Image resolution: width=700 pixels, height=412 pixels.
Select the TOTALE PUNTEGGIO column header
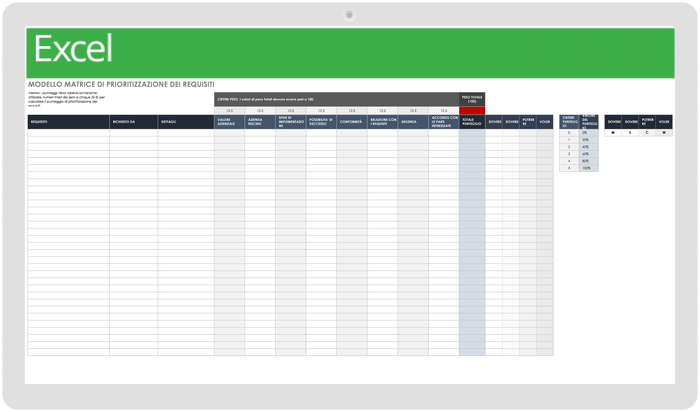[472, 122]
